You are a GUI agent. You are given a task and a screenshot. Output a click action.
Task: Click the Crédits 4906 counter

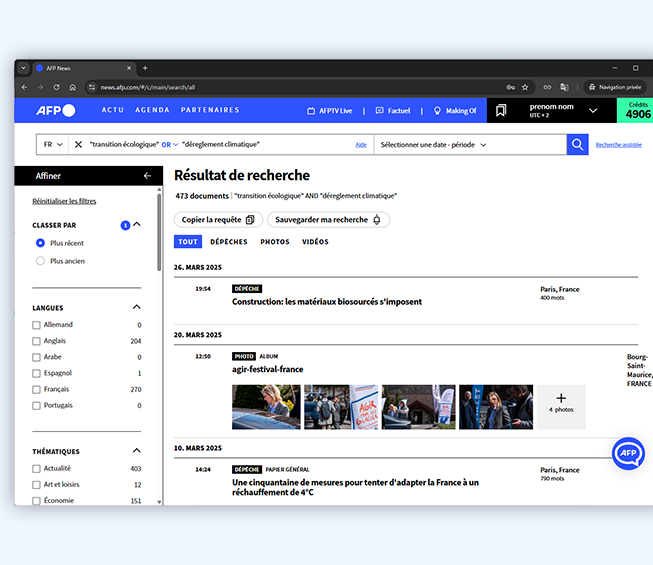[637, 110]
